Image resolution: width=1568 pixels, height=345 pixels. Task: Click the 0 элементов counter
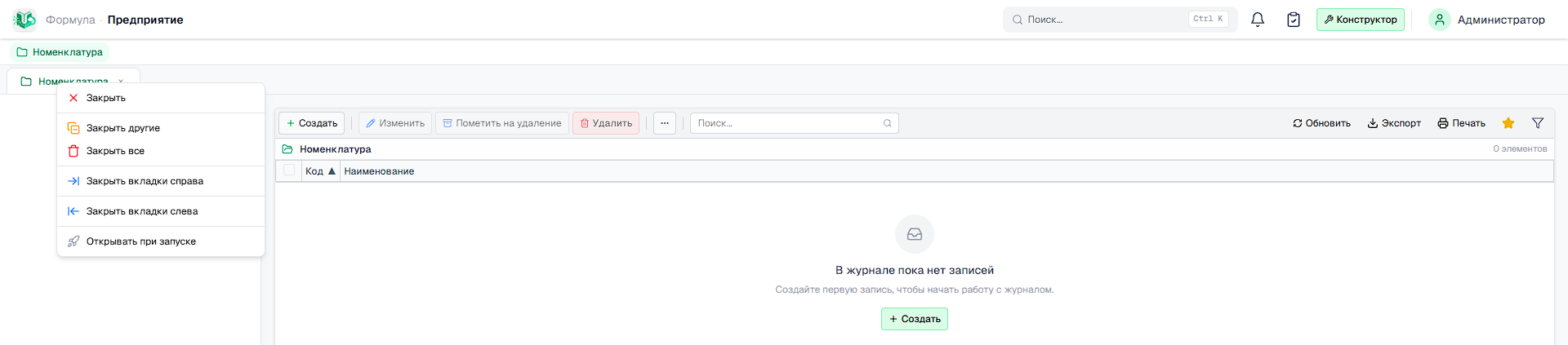[1520, 148]
